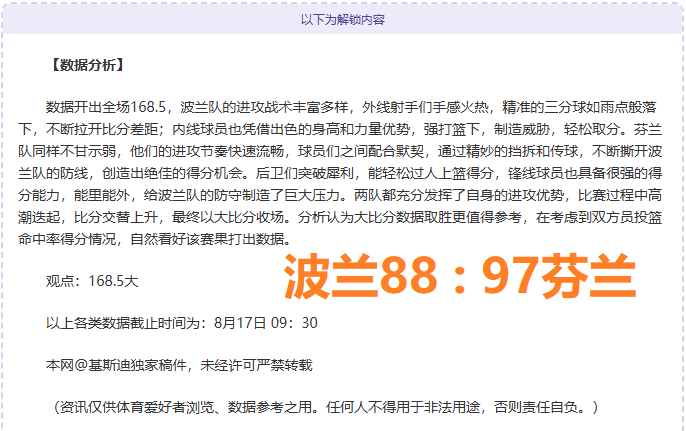
Task: Click the paragraph line starting 潮迭起，比分交替上升
Action: point(340,217)
